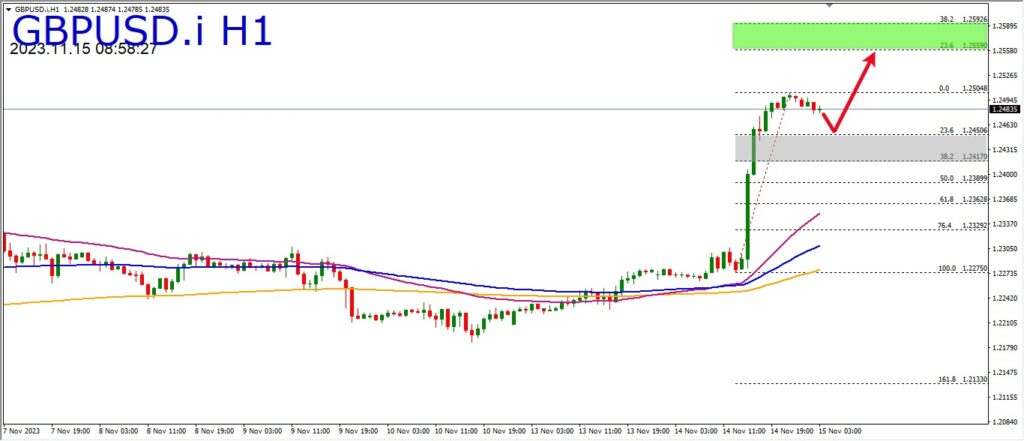Click the current price label 1.24835
1024x441 pixels.
coord(1006,109)
